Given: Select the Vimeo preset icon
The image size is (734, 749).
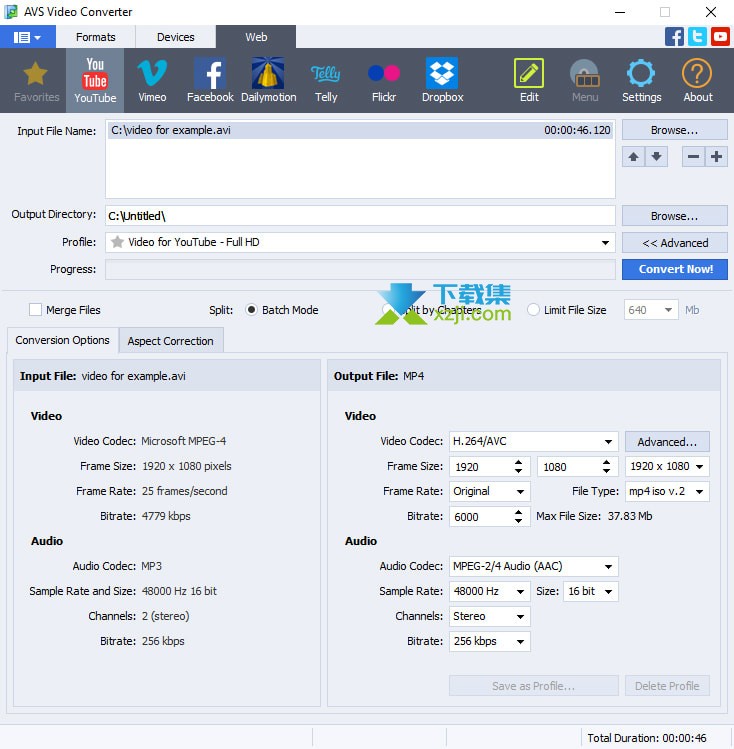Looking at the screenshot, I should point(152,81).
